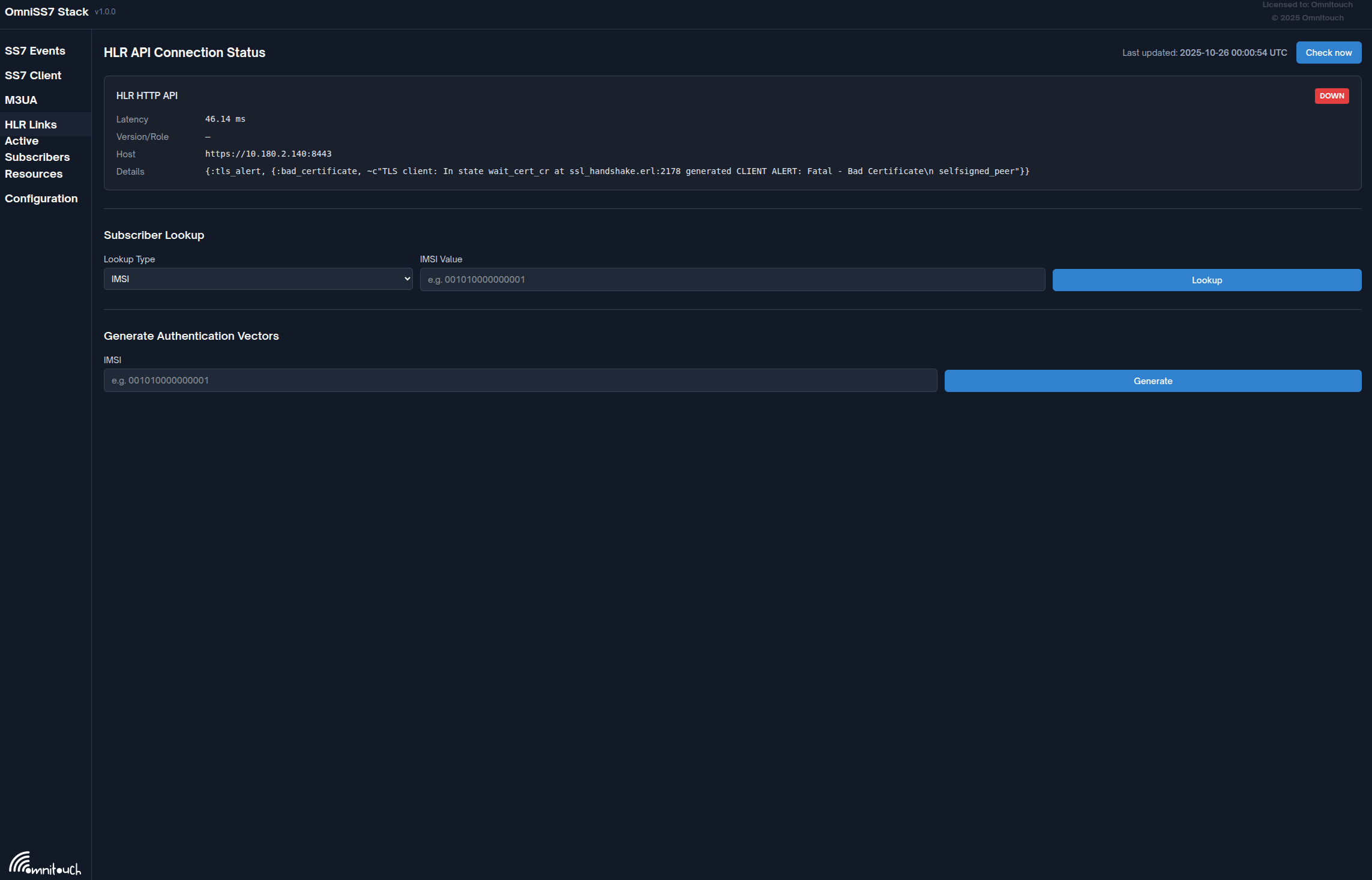Navigate to the M3UA section
The height and width of the screenshot is (880, 1372).
click(21, 100)
